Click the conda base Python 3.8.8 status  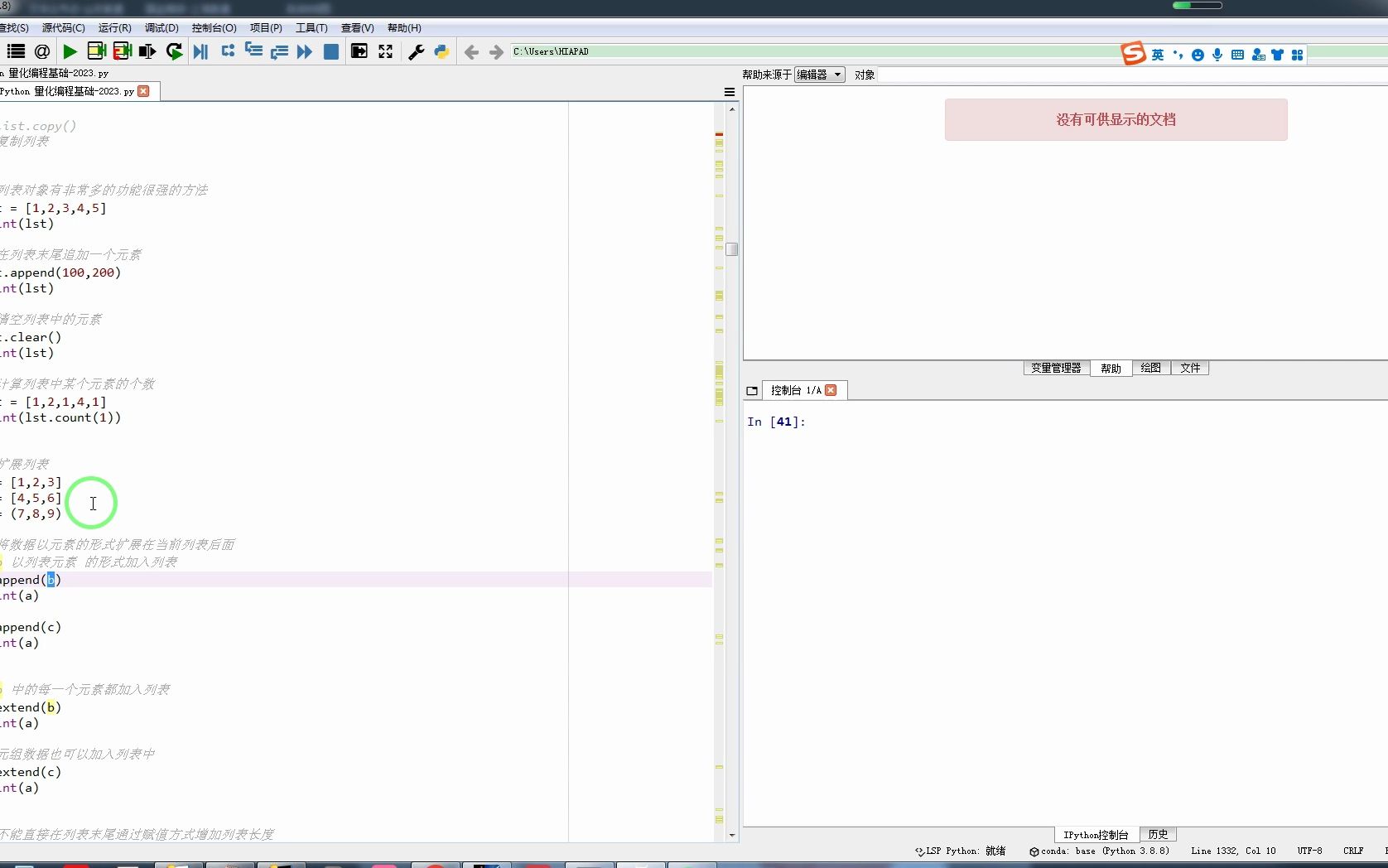pyautogui.click(x=1100, y=851)
